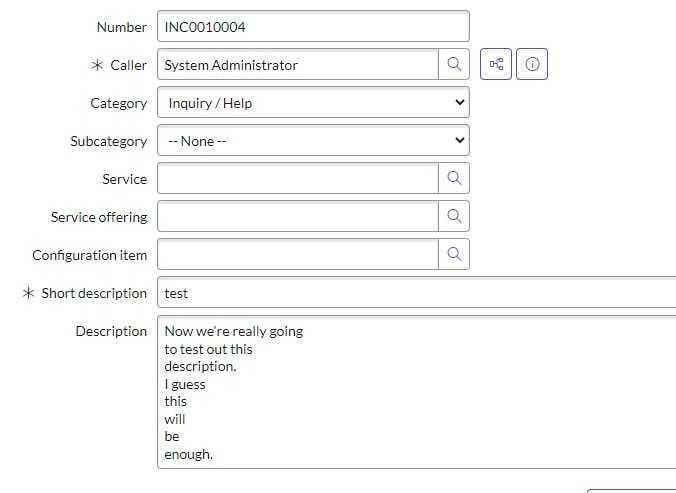Click the Short description label
The width and height of the screenshot is (676, 493).
click(x=94, y=293)
